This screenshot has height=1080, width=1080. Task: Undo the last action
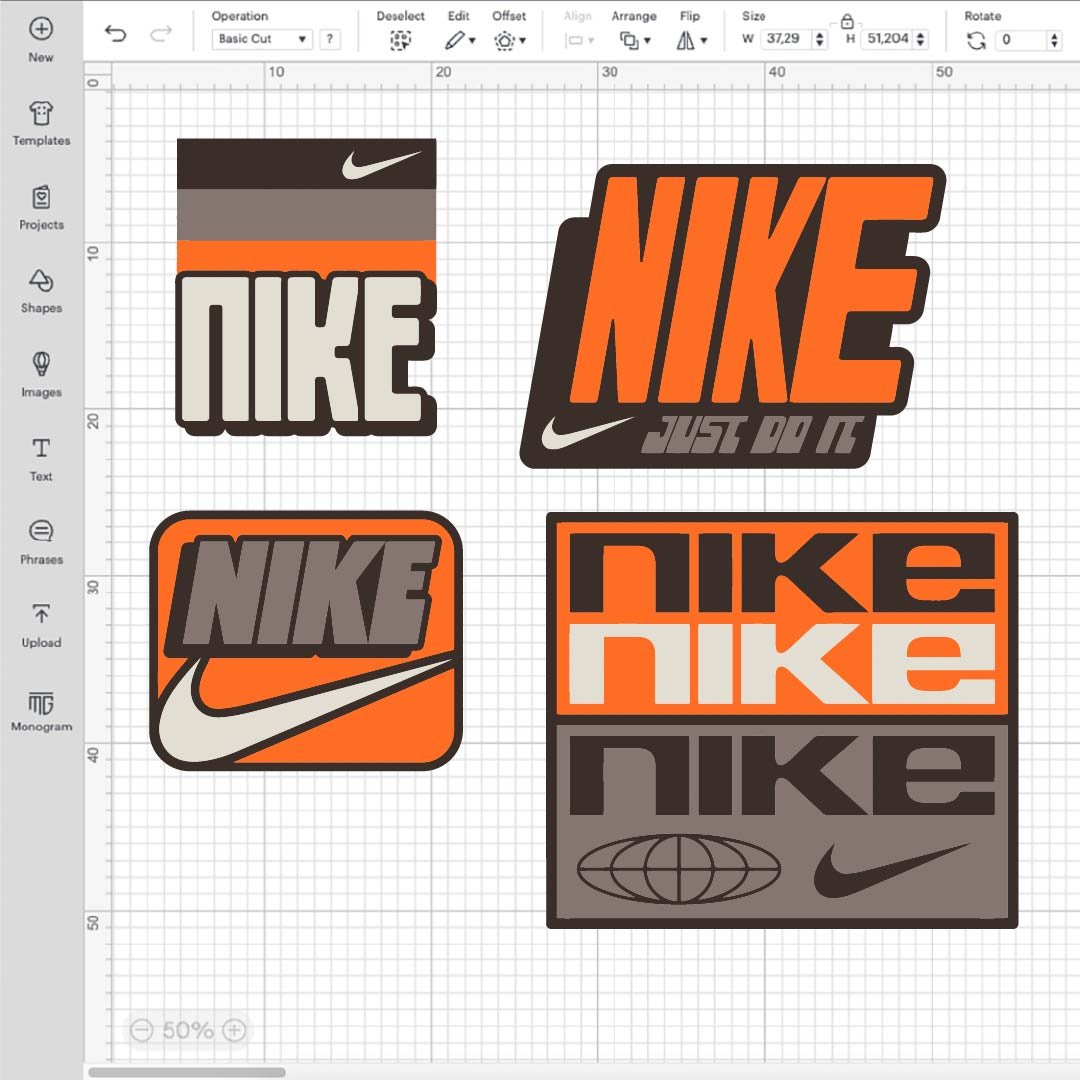tap(115, 33)
